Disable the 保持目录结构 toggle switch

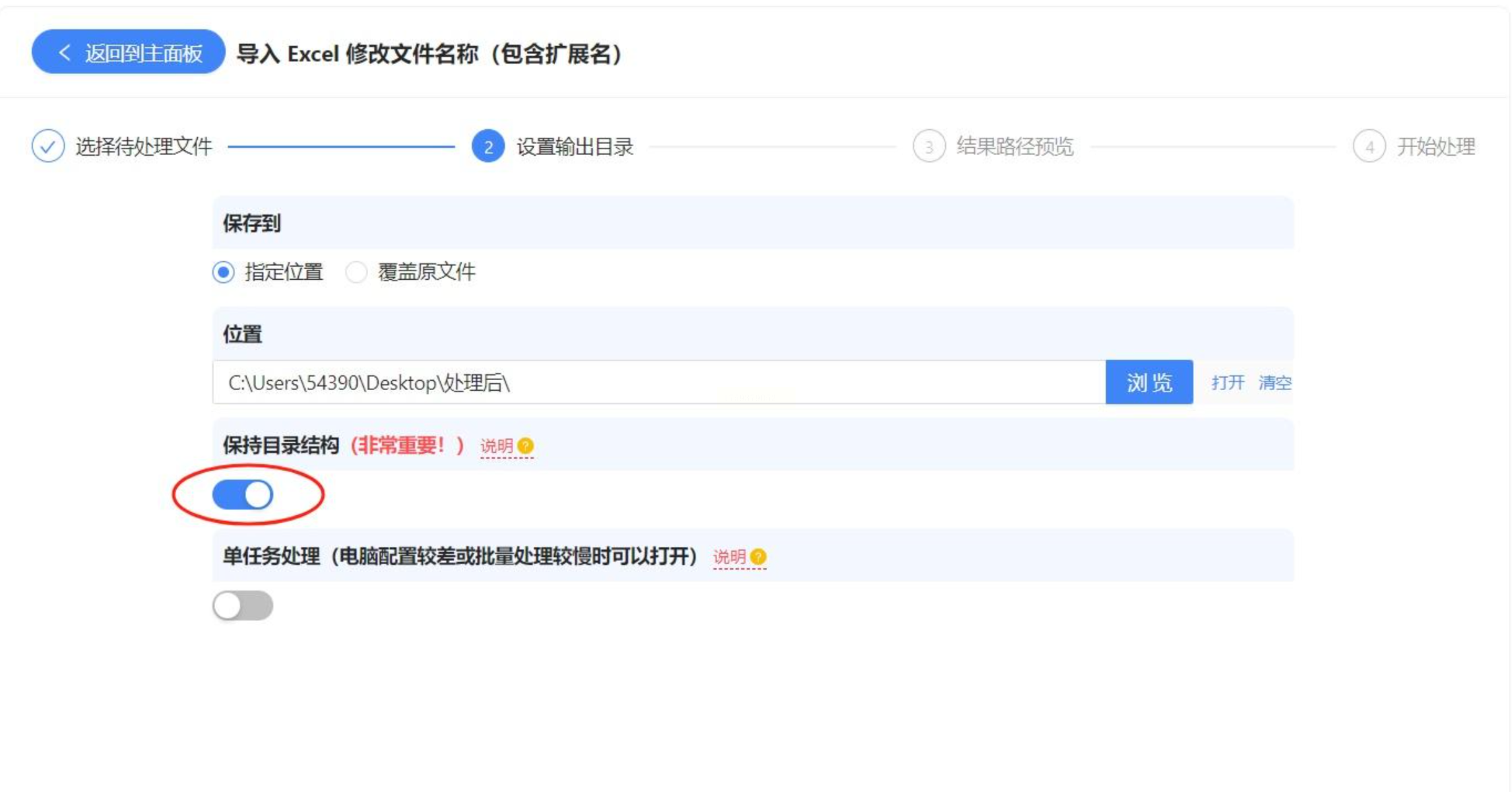tap(243, 494)
